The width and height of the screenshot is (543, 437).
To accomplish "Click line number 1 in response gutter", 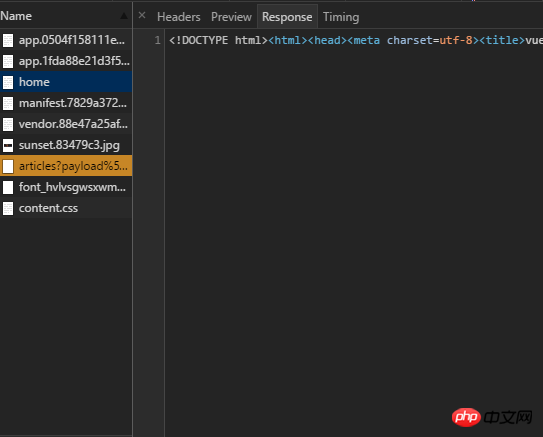I will pyautogui.click(x=158, y=40).
